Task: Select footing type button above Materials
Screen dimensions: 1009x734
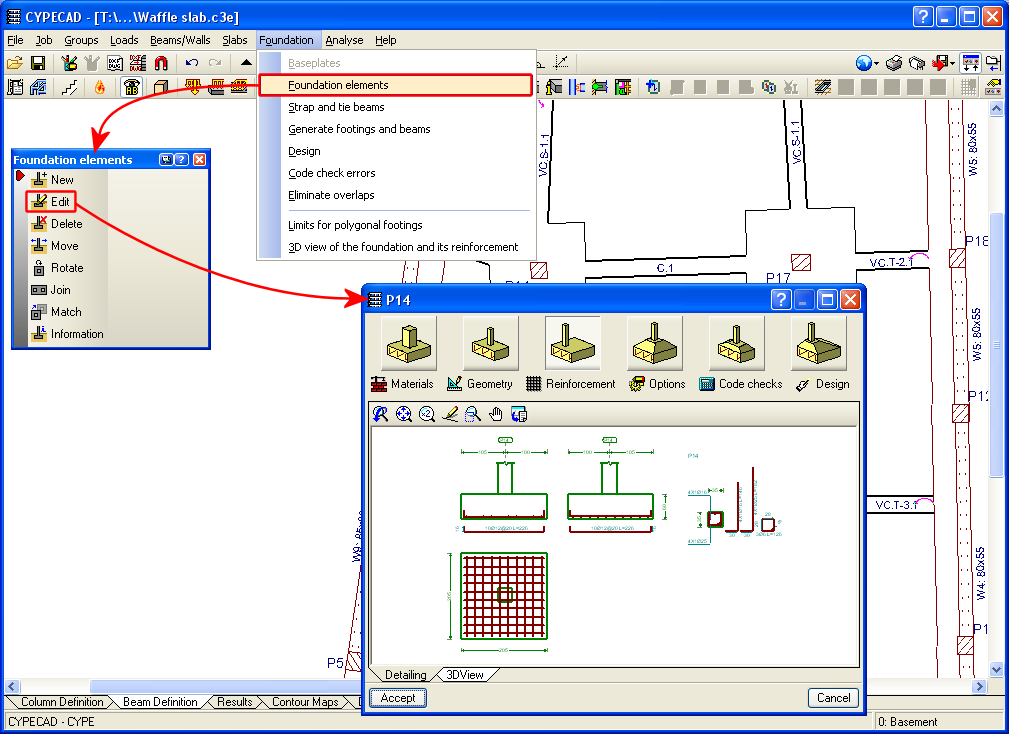Action: click(x=409, y=343)
